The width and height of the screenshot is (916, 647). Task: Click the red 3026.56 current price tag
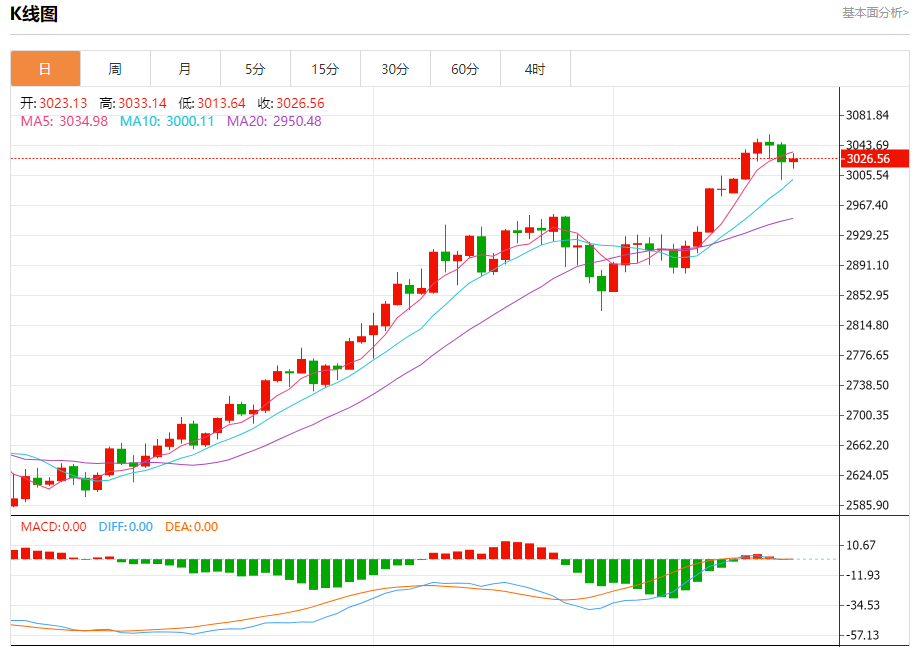pos(875,159)
